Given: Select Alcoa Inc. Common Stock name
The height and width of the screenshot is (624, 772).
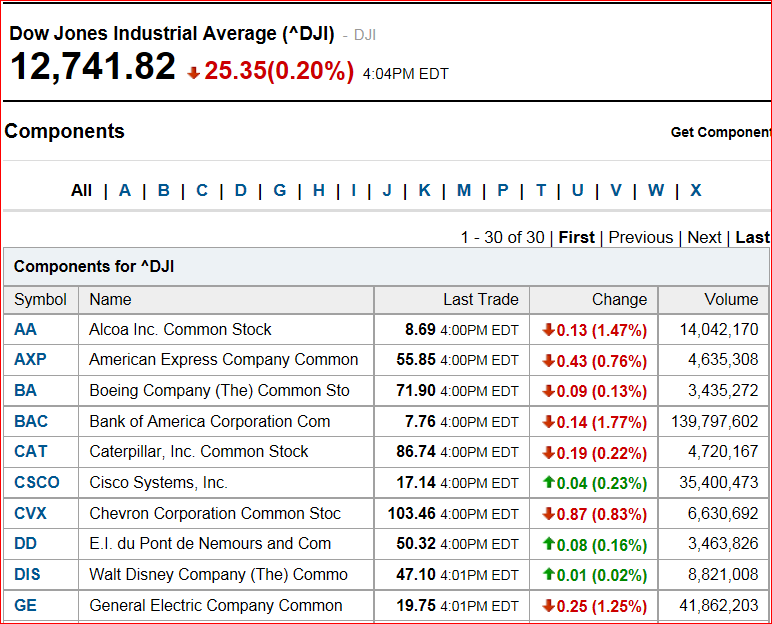Looking at the screenshot, I should (x=180, y=329).
